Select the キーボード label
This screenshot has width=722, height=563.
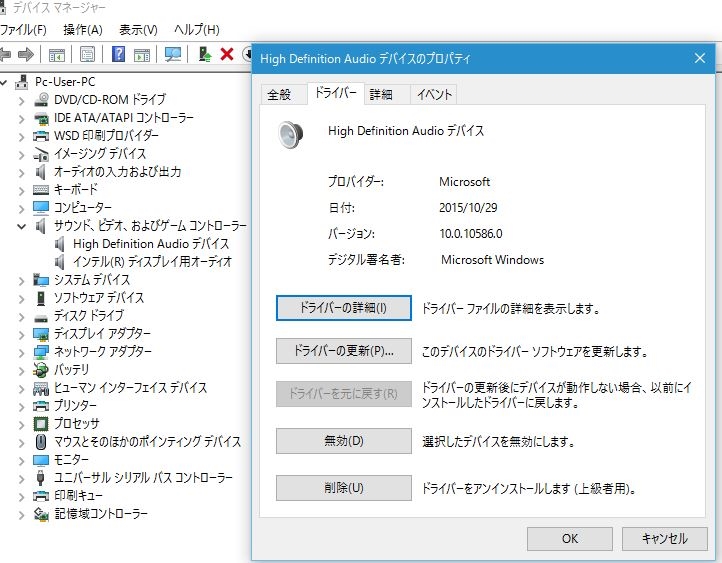(76, 190)
